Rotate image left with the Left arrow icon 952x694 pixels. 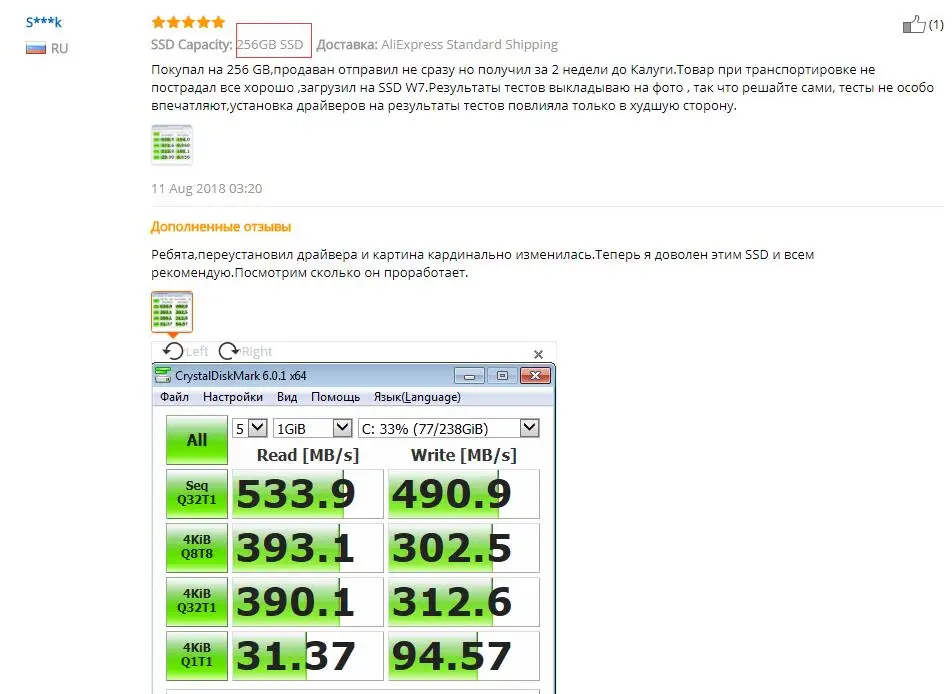click(173, 351)
